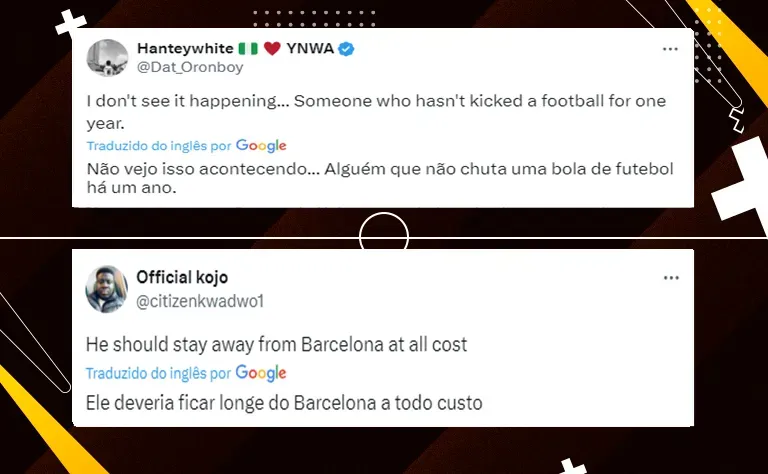
Task: Open Official kojo's profile picture
Action: [x=107, y=286]
